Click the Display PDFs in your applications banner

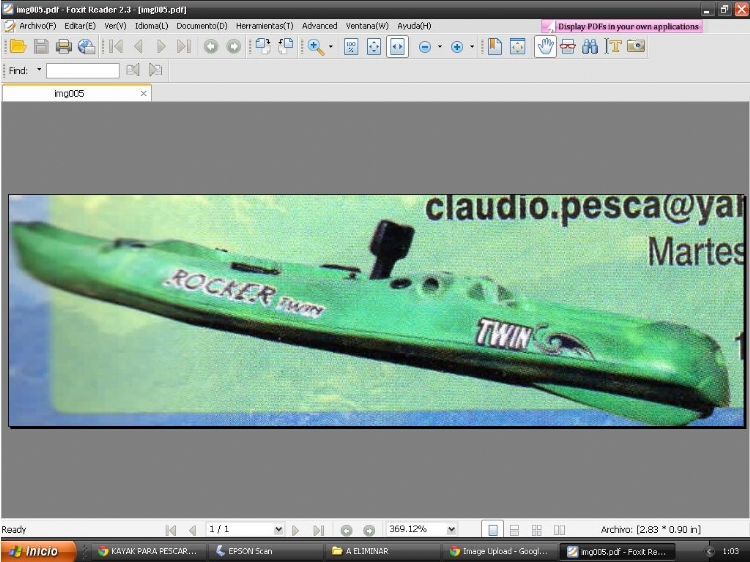click(x=622, y=26)
